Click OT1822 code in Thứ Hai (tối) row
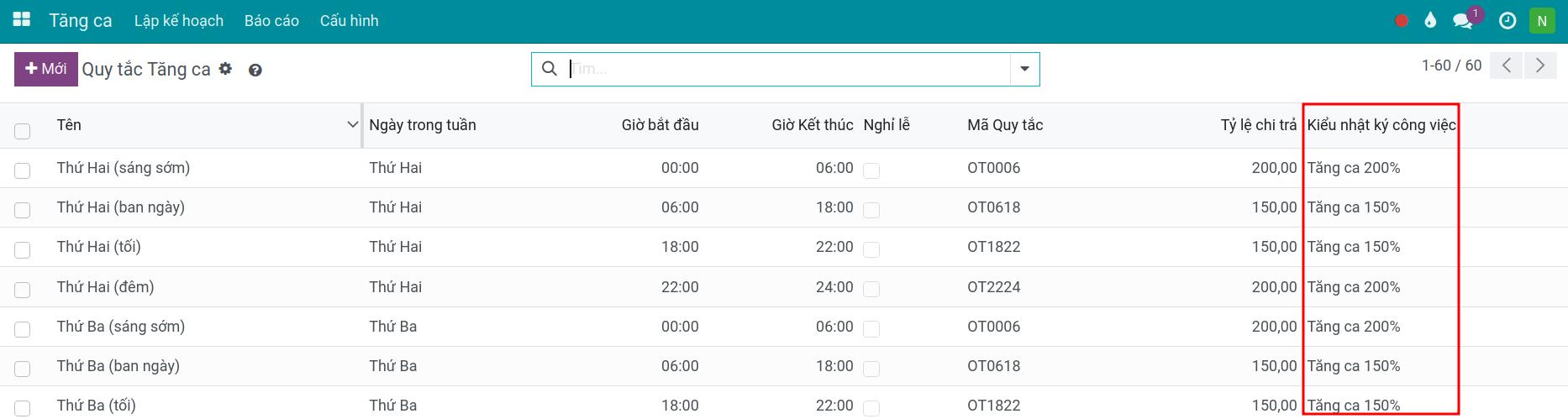 click(x=994, y=247)
